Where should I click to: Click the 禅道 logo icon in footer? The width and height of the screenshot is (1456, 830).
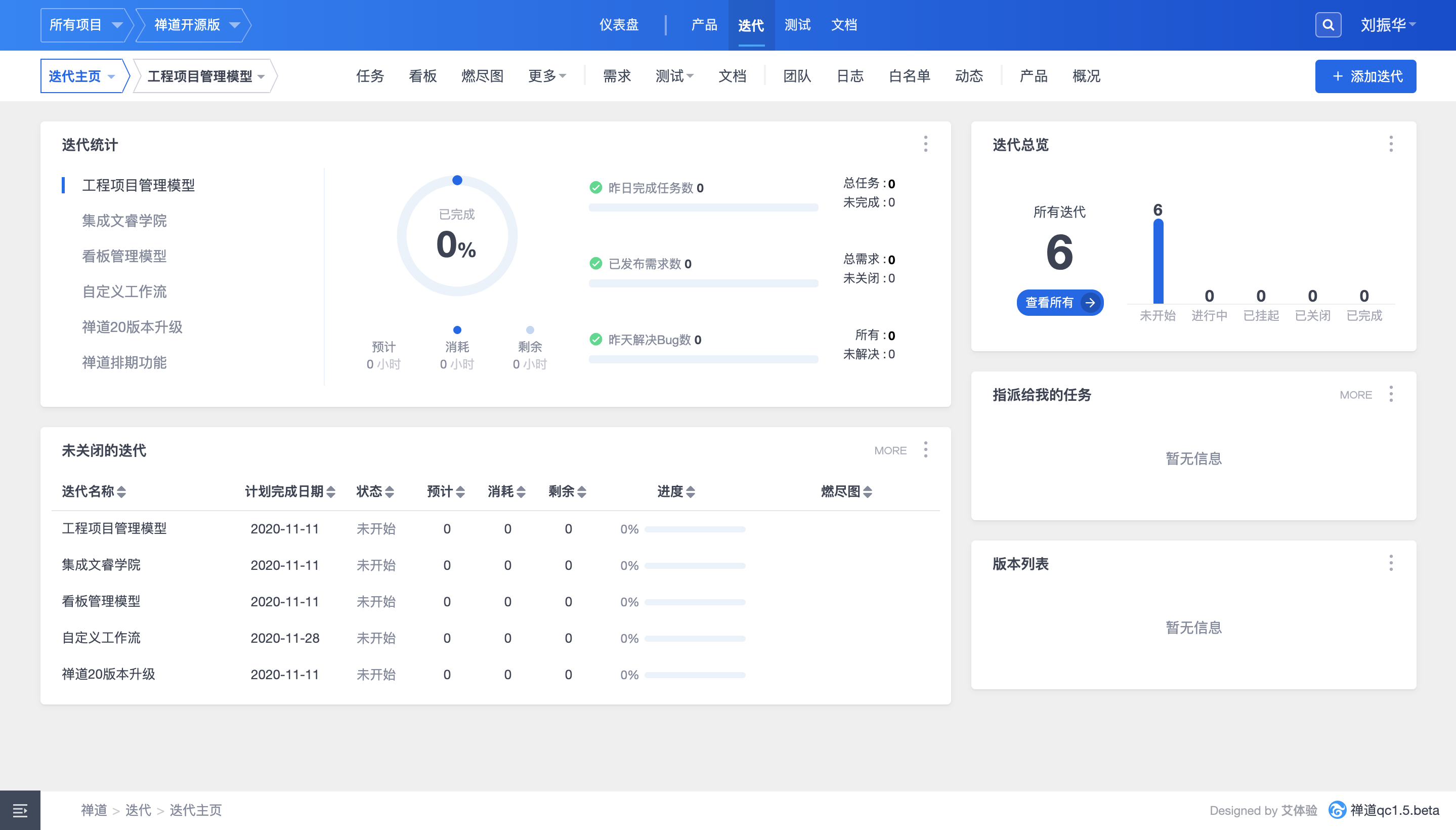[x=1337, y=810]
